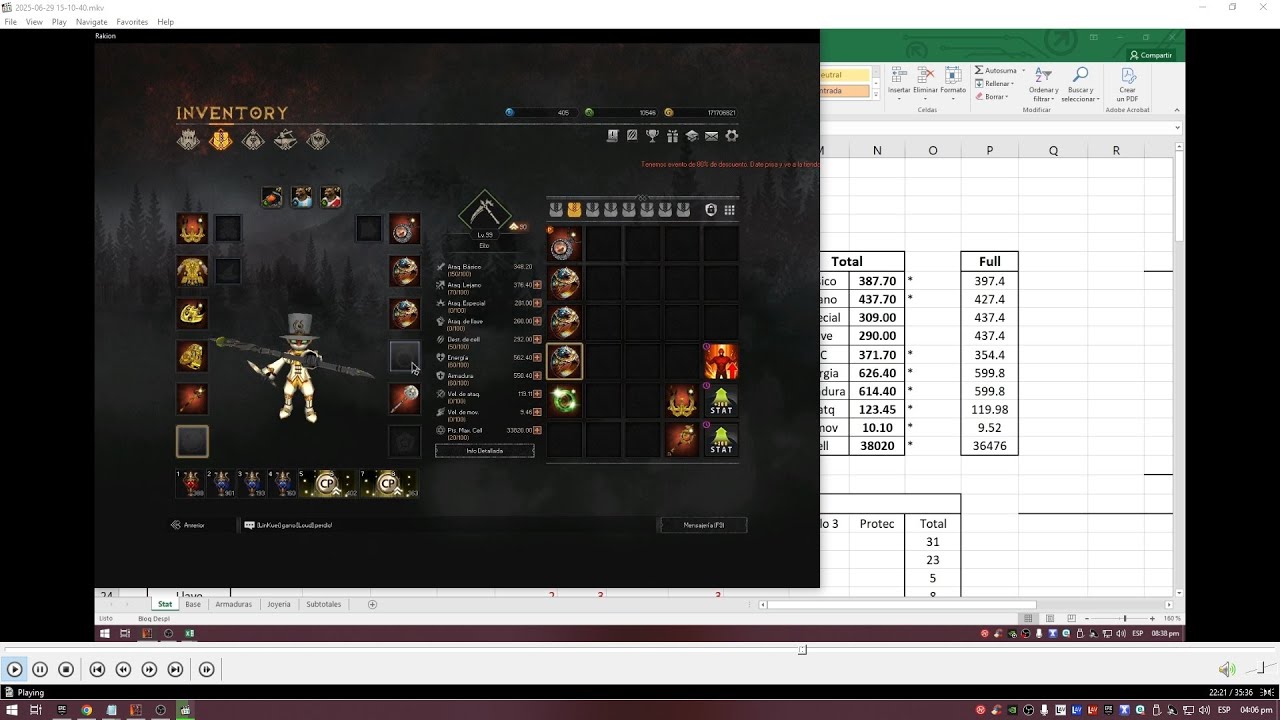Open the View menu
This screenshot has width=1280, height=720.
tap(34, 21)
